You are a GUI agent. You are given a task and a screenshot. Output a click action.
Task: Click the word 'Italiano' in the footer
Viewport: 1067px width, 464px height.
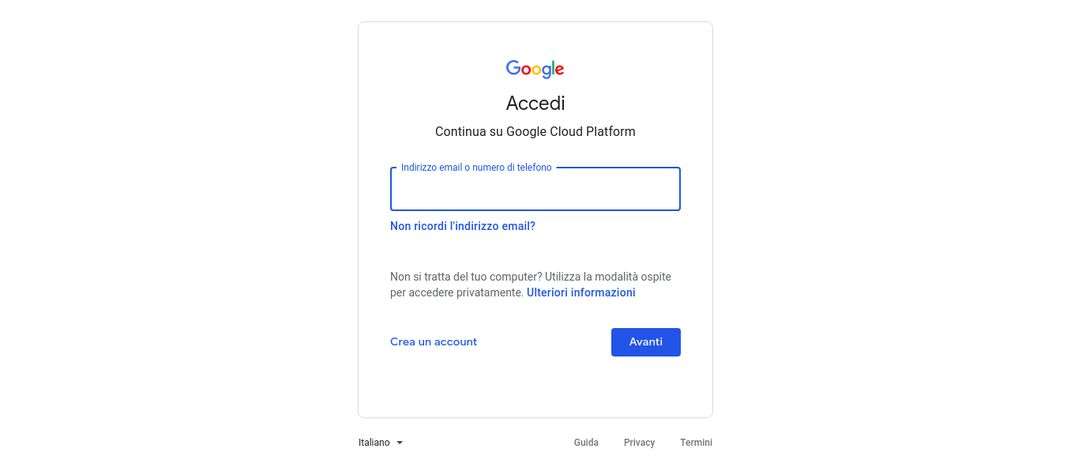[374, 443]
